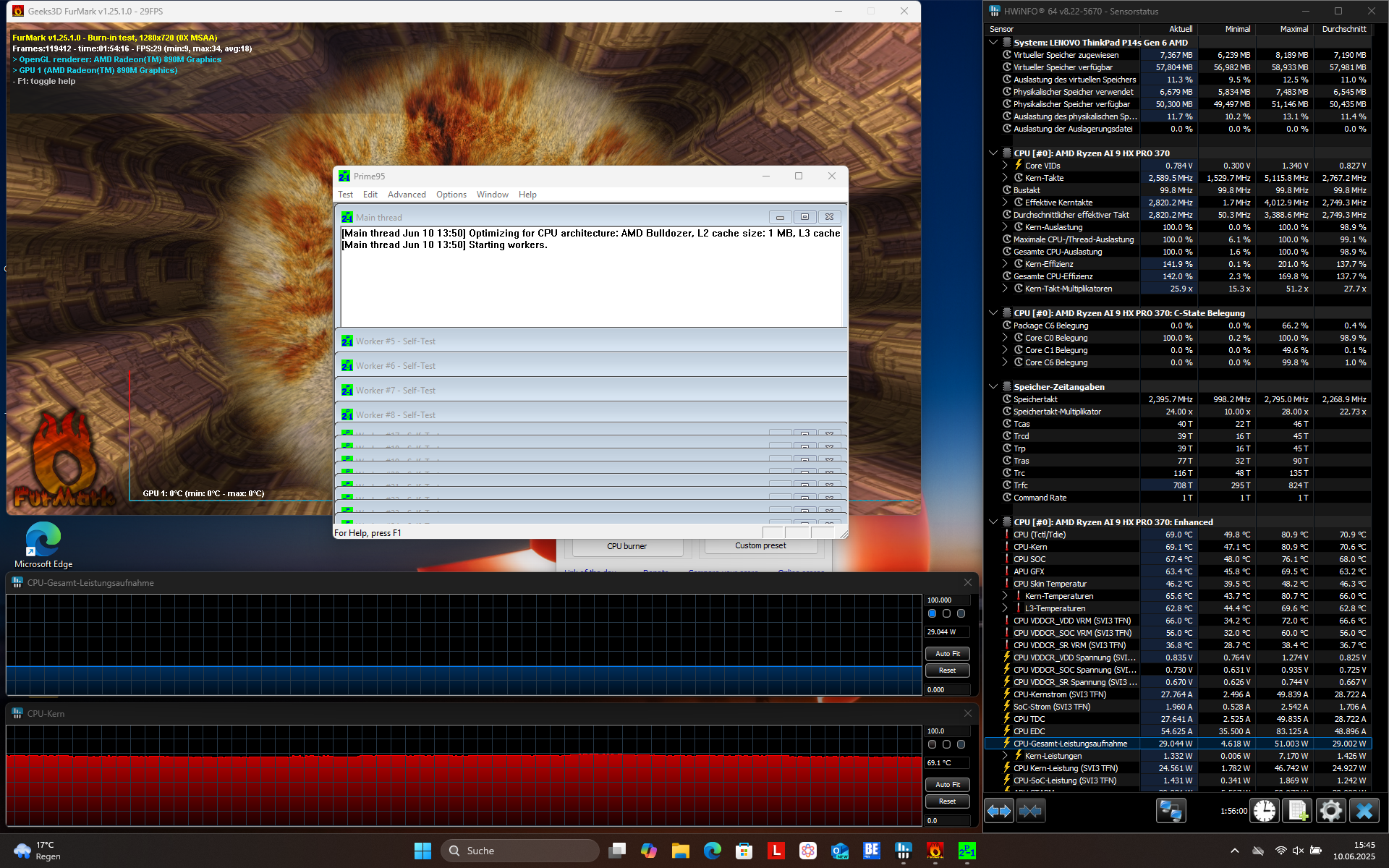Viewport: 1389px width, 868px height.
Task: Click Reset in CPU-Kern graph
Action: coord(948,801)
